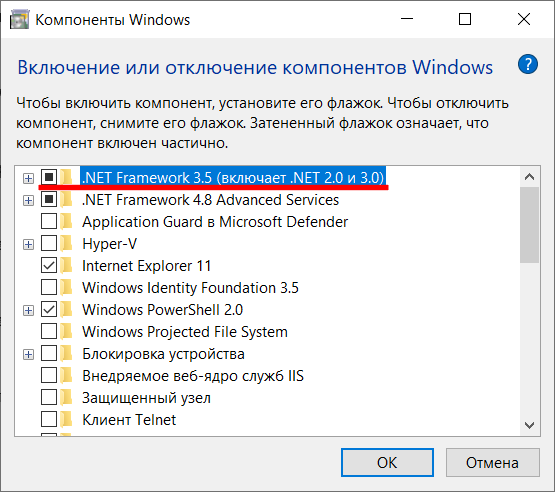555x492 pixels.
Task: Click the folder icon next to Защищенный узел
Action: [x=66, y=397]
